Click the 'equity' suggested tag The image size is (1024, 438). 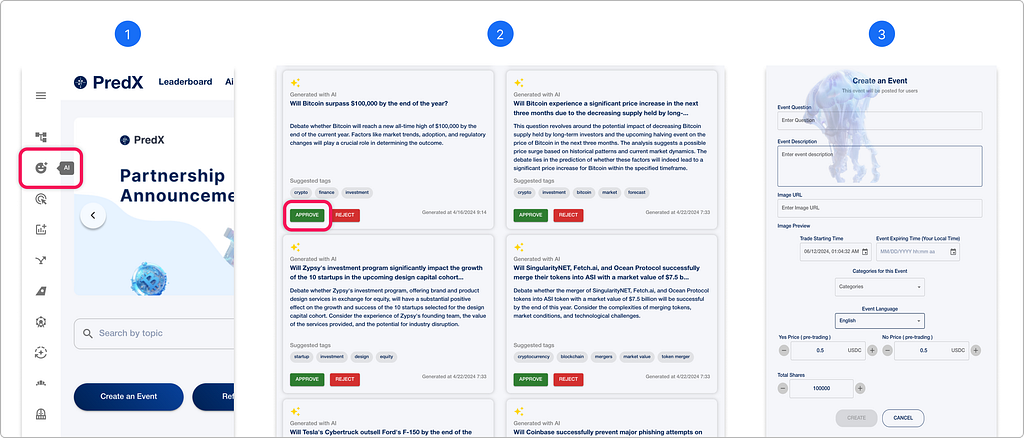click(x=386, y=357)
